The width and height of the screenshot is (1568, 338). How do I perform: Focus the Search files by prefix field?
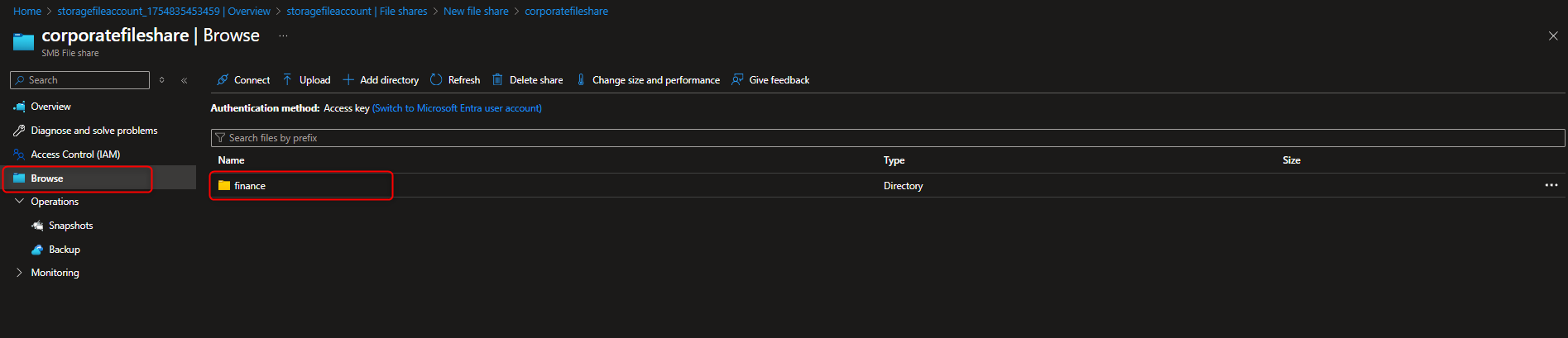click(888, 138)
